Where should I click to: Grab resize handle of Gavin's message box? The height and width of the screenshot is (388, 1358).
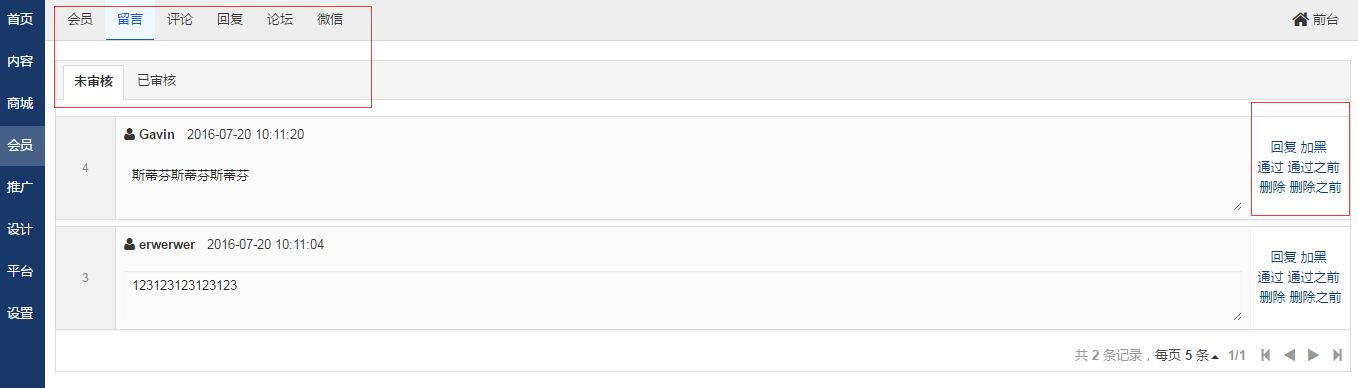[1237, 206]
